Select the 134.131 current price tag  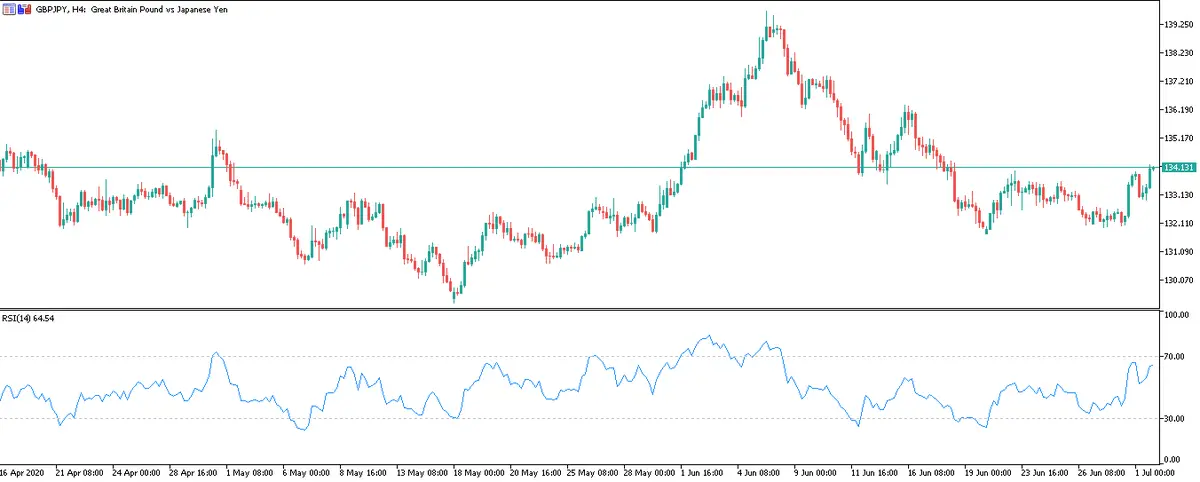pyautogui.click(x=1180, y=167)
